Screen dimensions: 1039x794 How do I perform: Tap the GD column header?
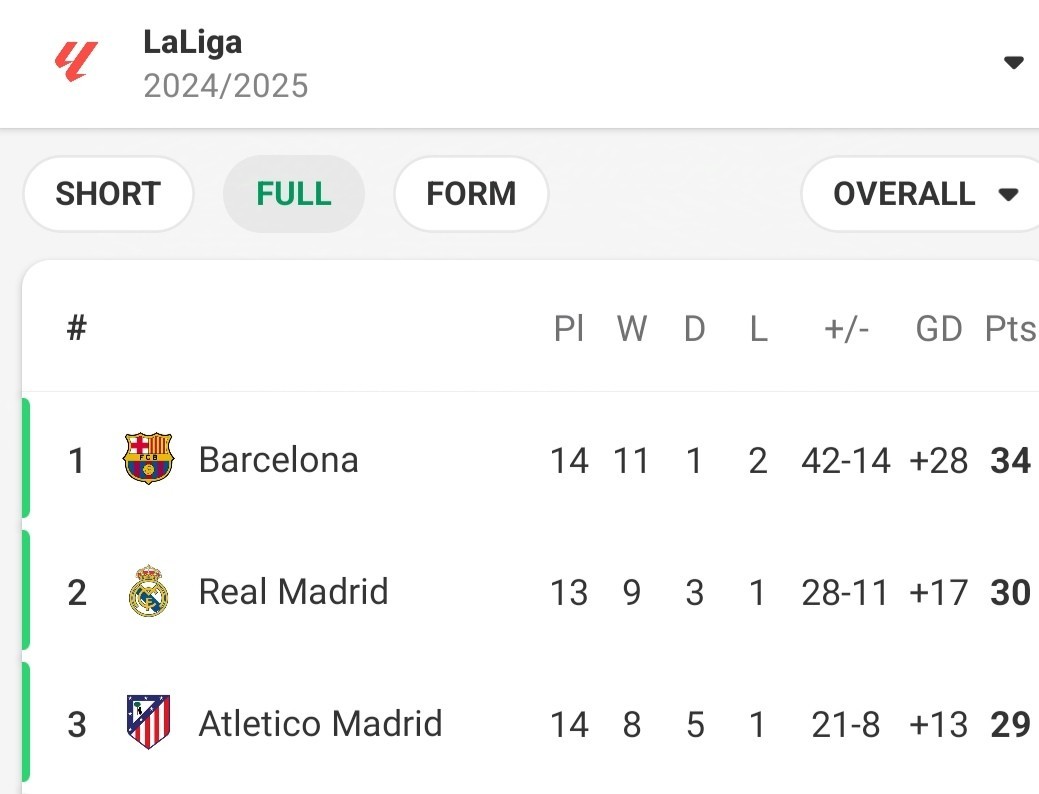pyautogui.click(x=938, y=328)
